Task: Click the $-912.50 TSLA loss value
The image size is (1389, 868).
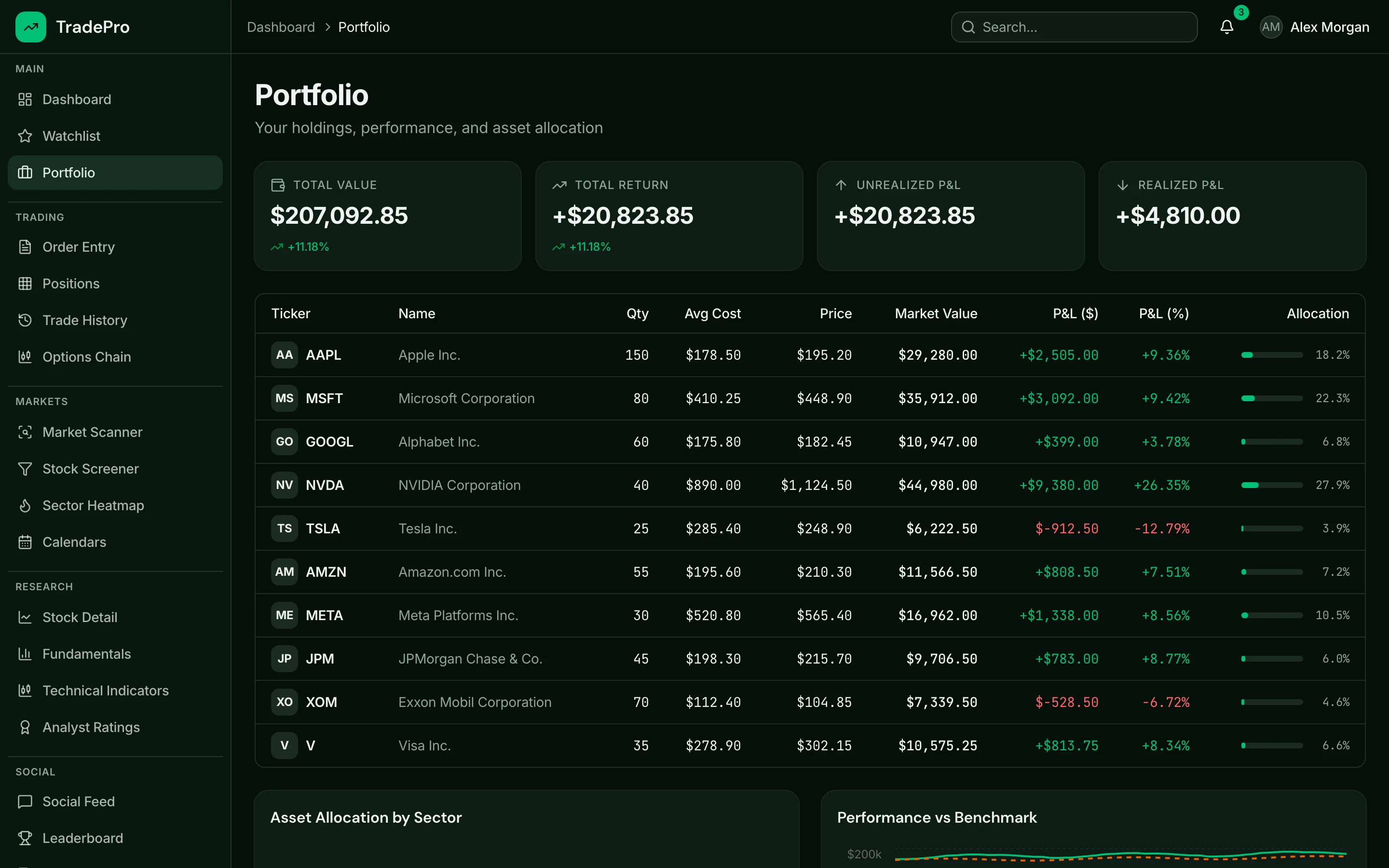Action: click(1066, 529)
